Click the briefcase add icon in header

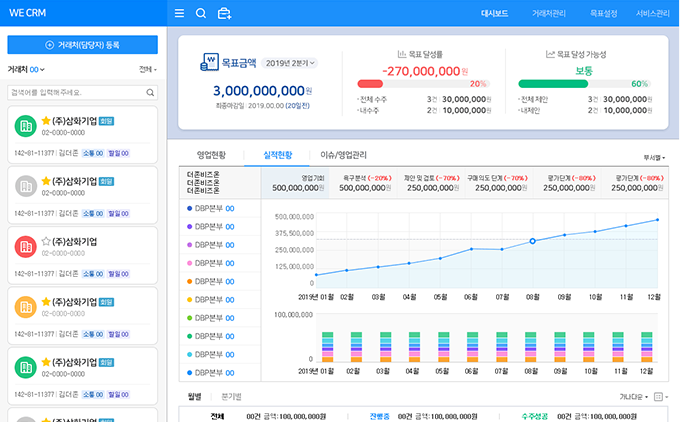pos(224,13)
